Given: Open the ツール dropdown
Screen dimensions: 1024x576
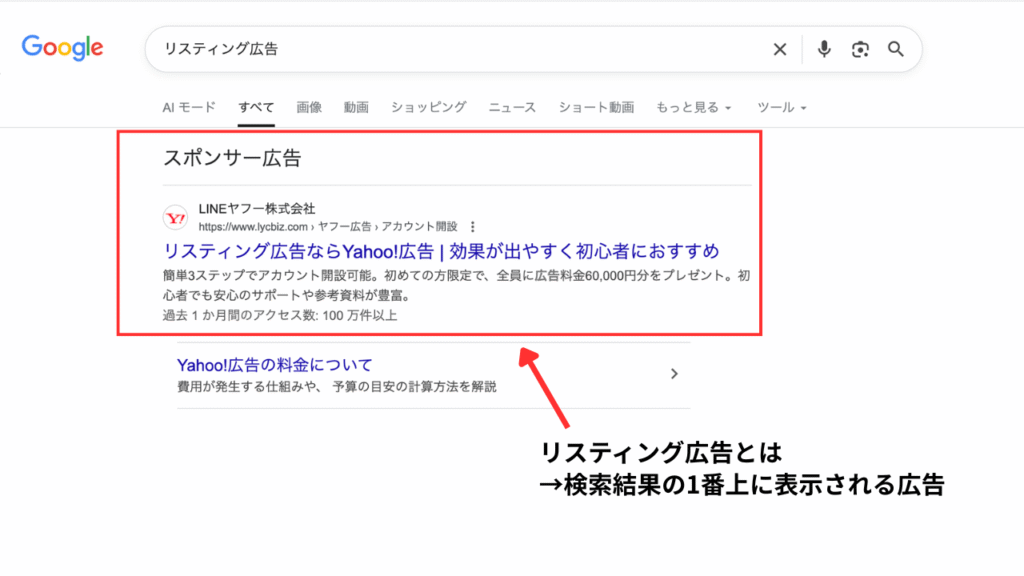Looking at the screenshot, I should (x=782, y=107).
